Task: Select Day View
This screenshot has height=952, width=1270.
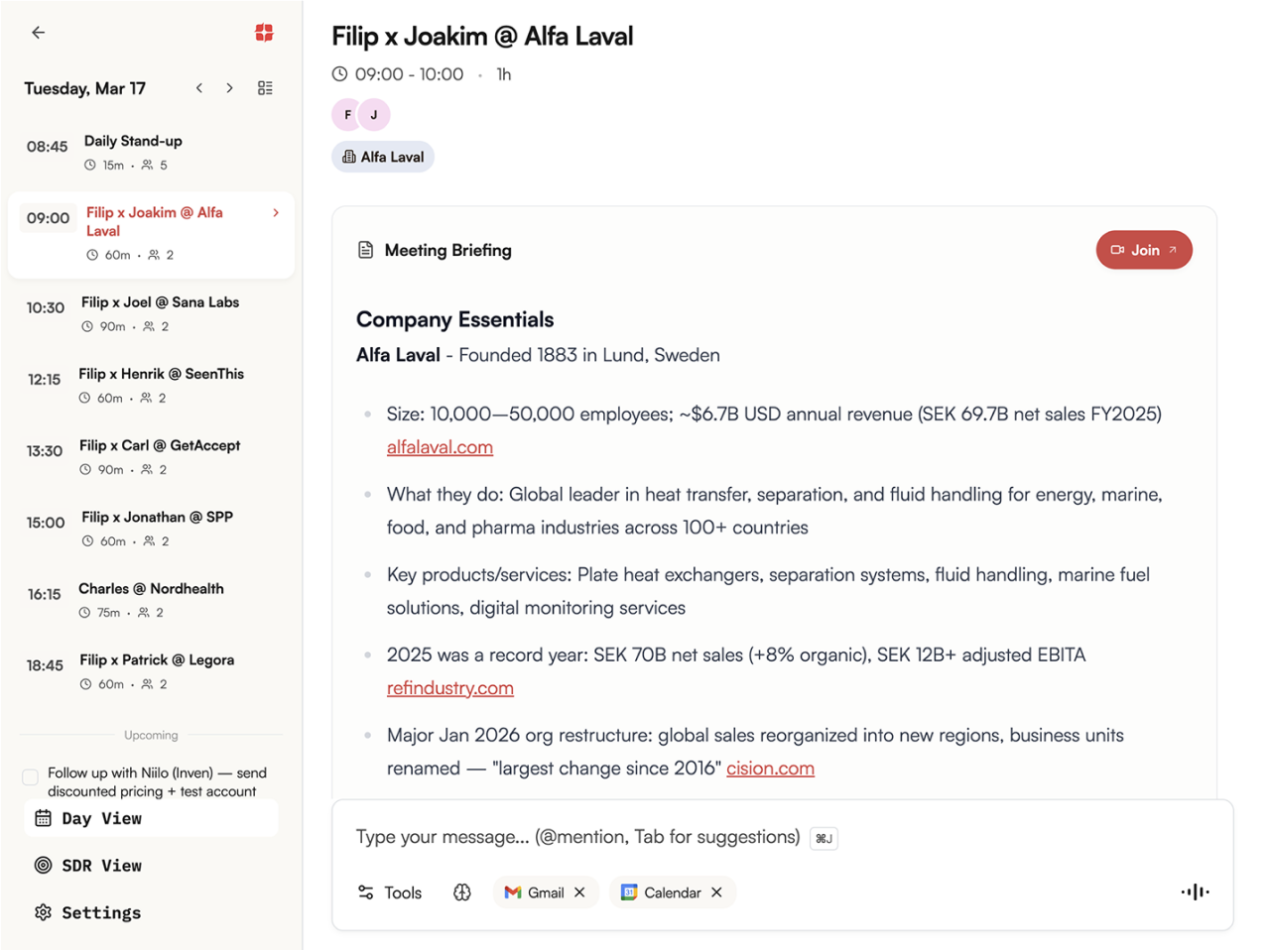Action: tap(101, 818)
